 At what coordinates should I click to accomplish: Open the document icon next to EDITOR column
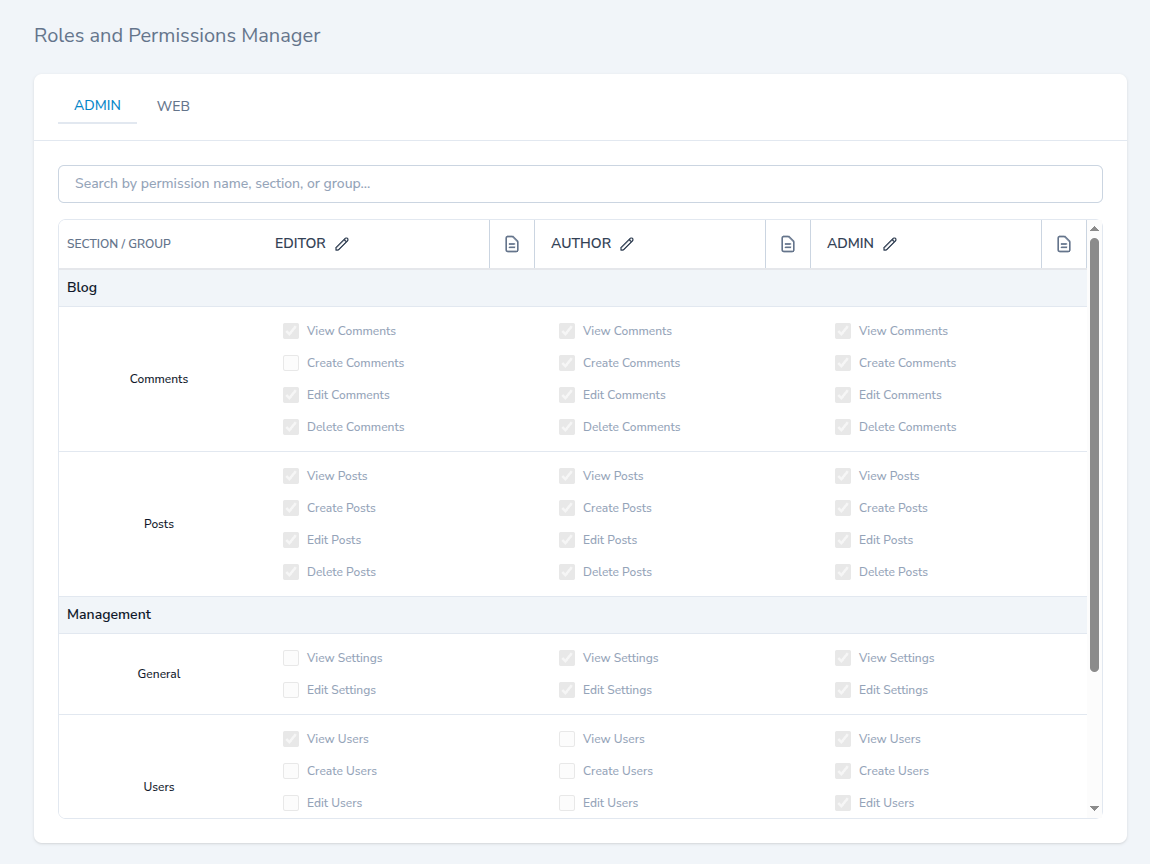[x=511, y=243]
